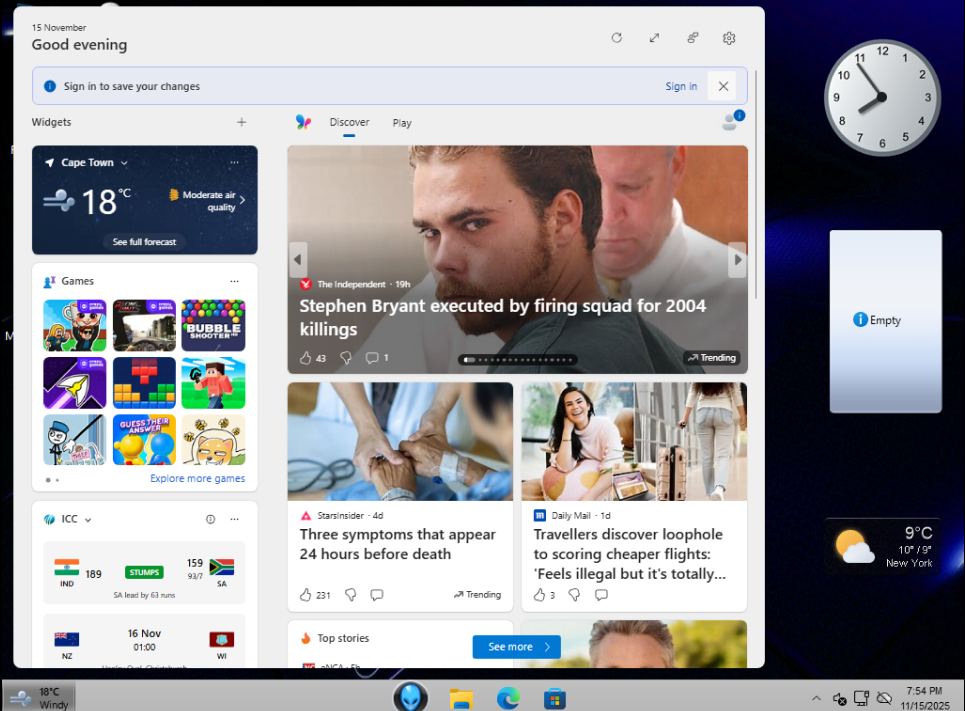Refresh the widgets feed
This screenshot has width=965, height=711.
617,38
